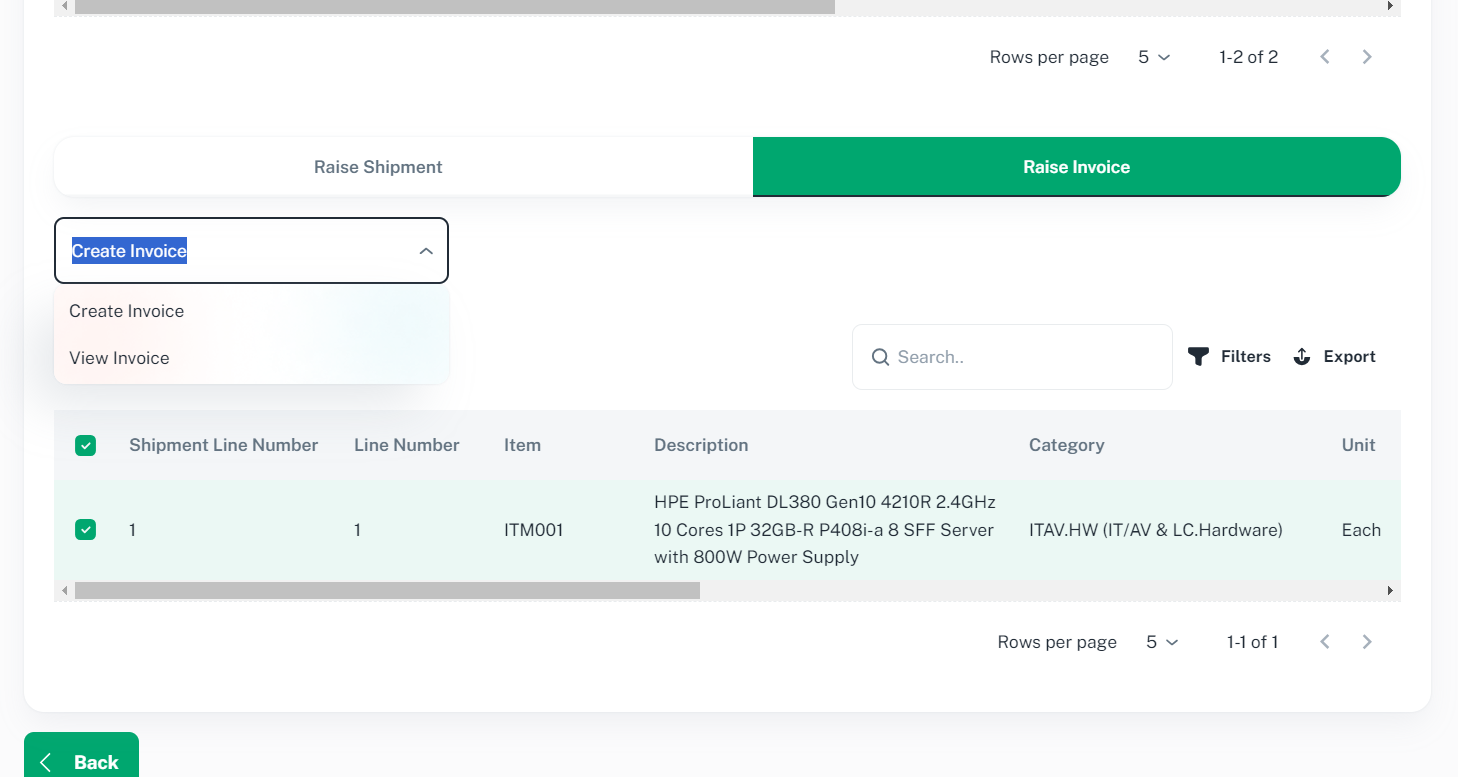Click the Export button

coord(1334,357)
